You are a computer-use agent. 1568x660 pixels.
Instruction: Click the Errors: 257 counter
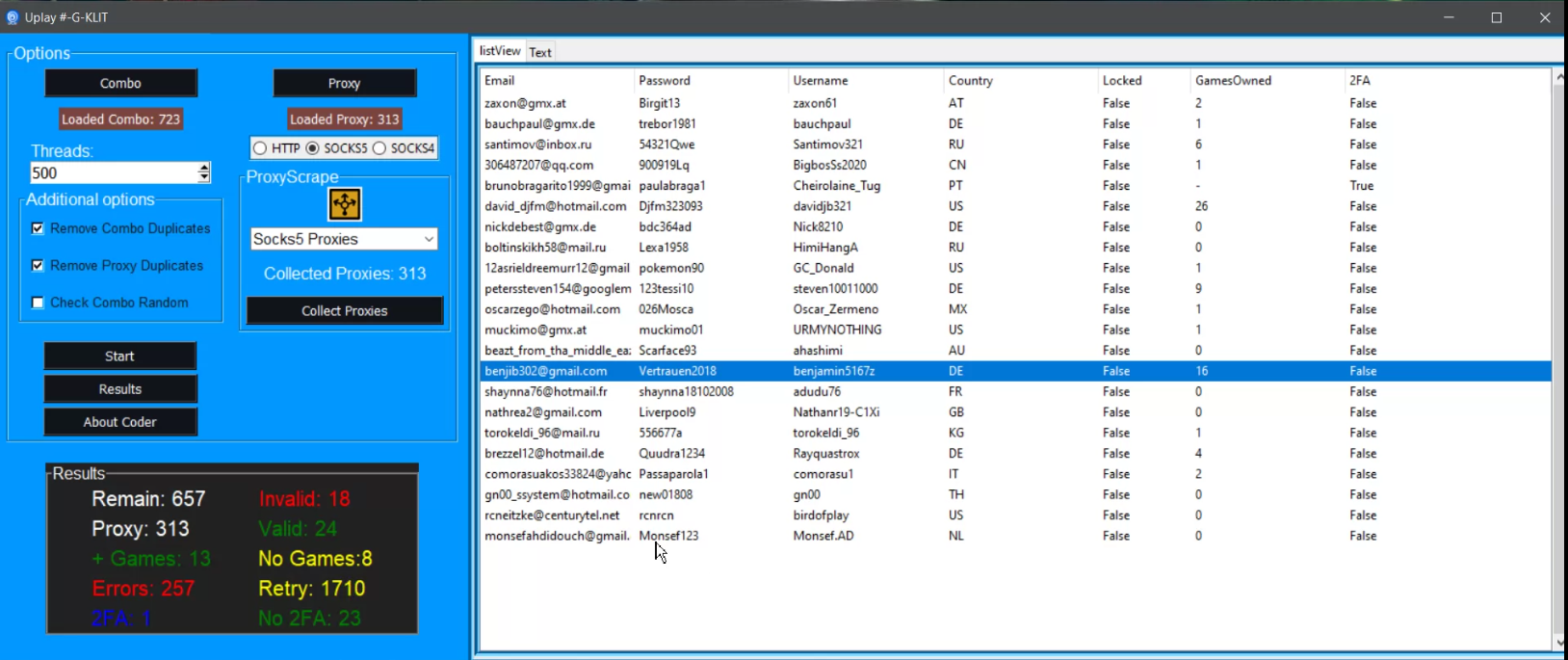point(144,589)
